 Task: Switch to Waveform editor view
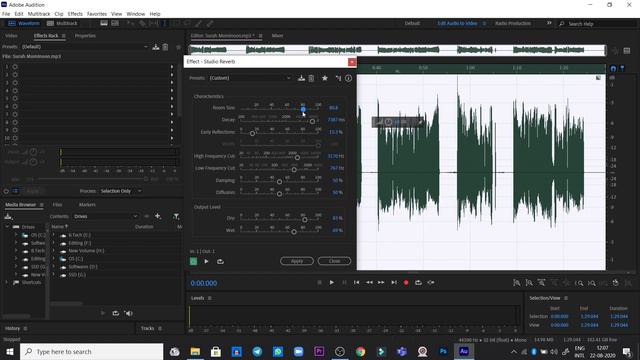tap(24, 23)
